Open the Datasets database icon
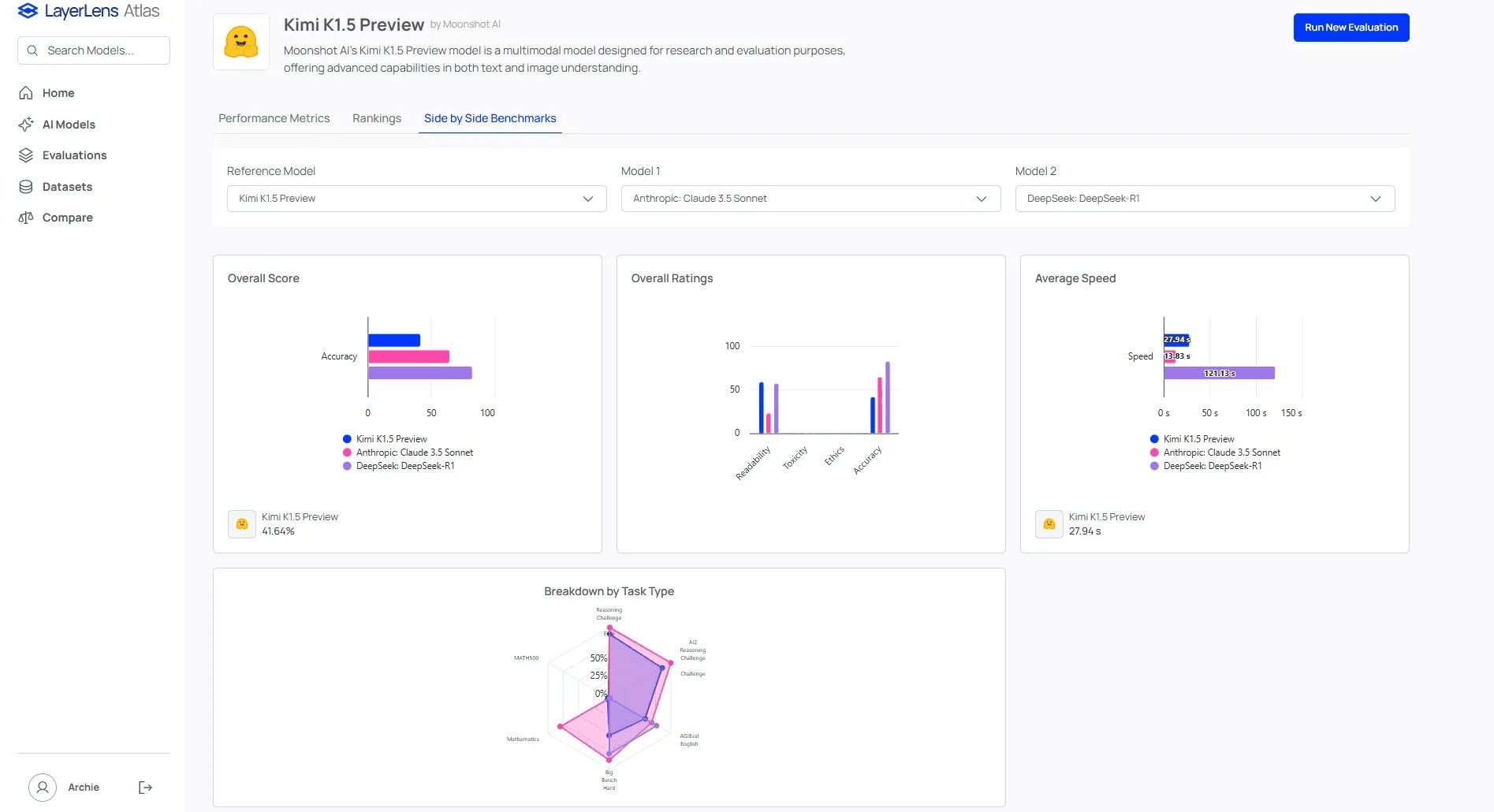This screenshot has height=812, width=1494. coord(26,187)
